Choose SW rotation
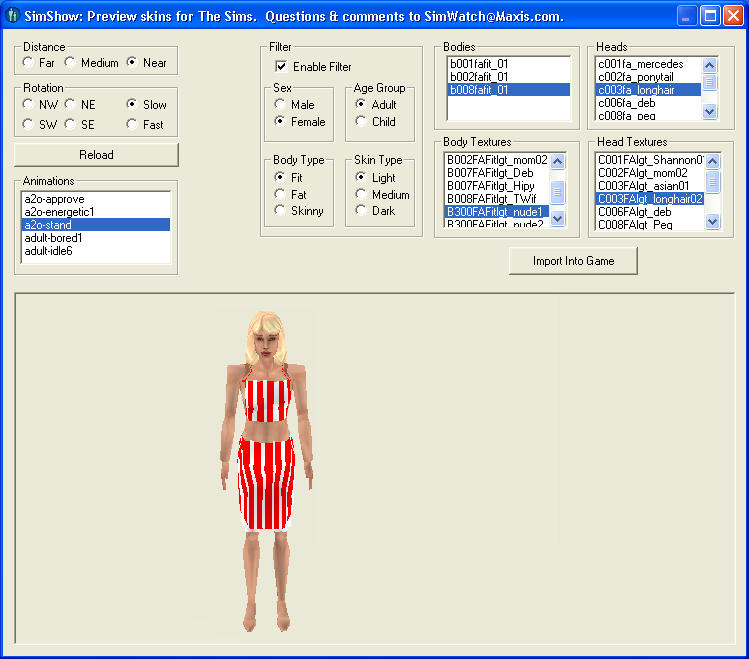The width and height of the screenshot is (749, 659). point(40,125)
